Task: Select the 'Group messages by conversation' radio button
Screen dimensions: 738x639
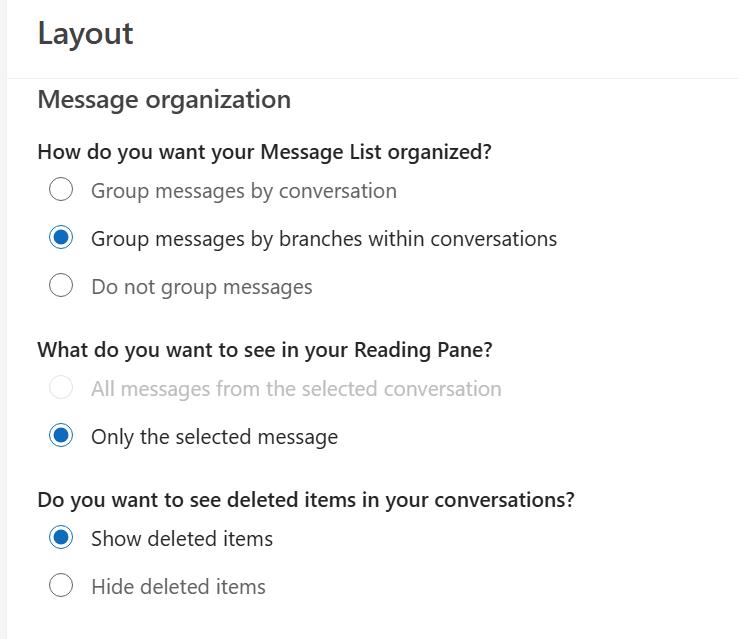Action: coord(61,189)
